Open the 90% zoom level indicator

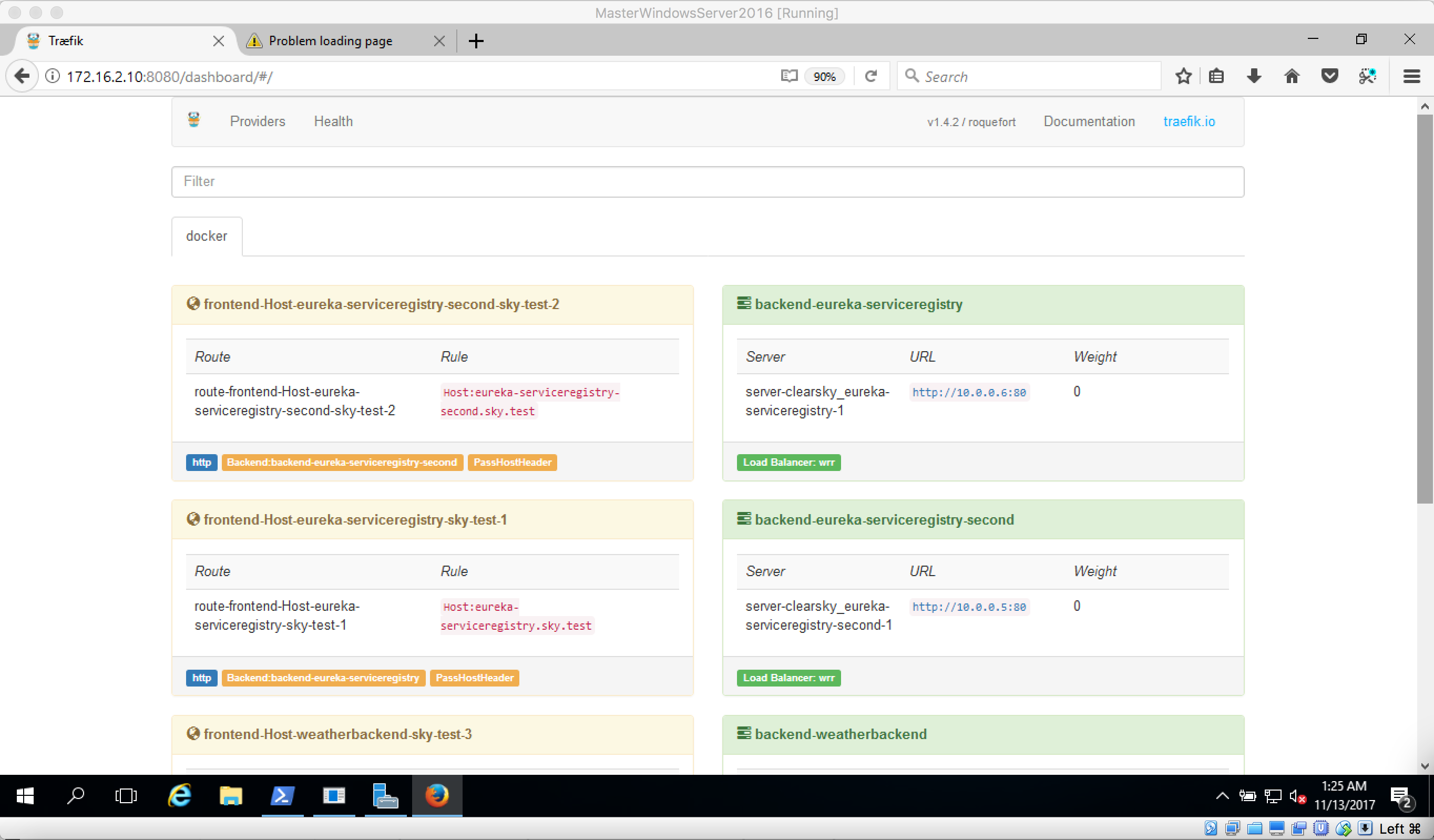pyautogui.click(x=824, y=77)
